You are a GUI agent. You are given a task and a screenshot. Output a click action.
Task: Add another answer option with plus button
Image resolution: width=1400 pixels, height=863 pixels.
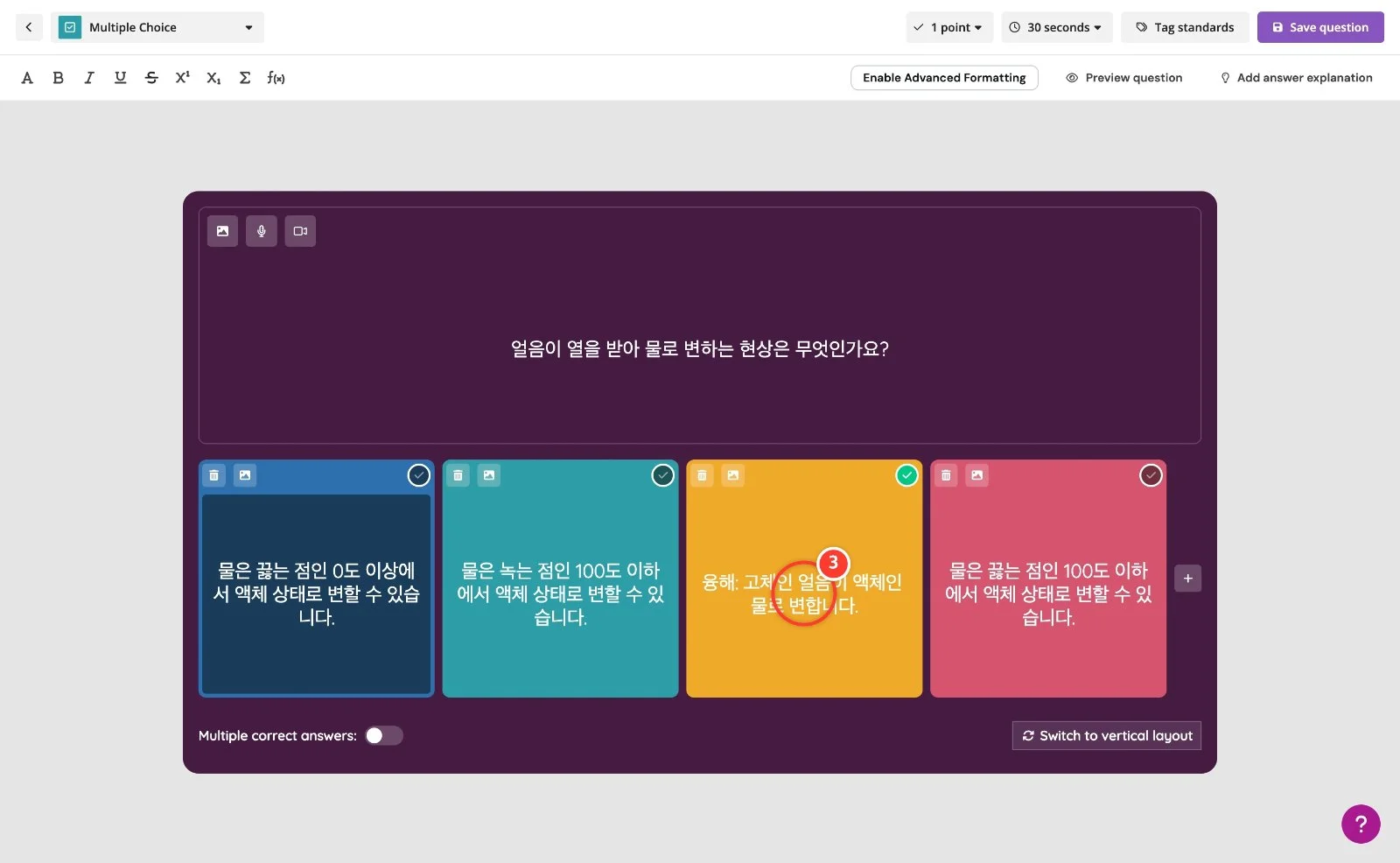click(1187, 579)
